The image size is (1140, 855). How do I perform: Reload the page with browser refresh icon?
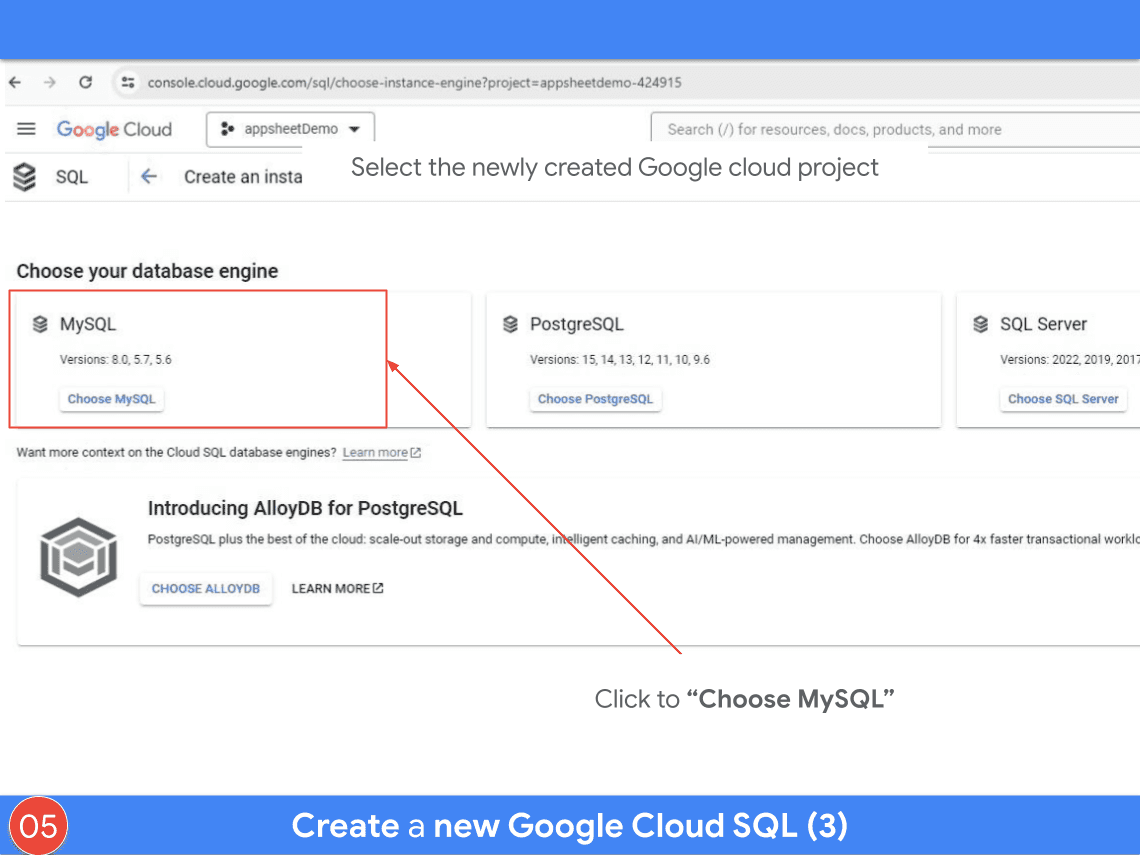[x=85, y=82]
